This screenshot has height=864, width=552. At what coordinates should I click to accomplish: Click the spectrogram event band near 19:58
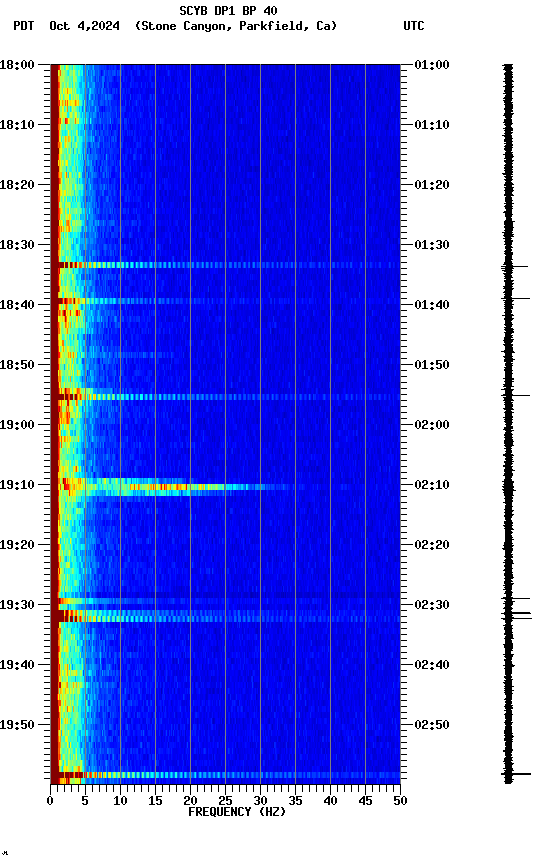pos(225,775)
